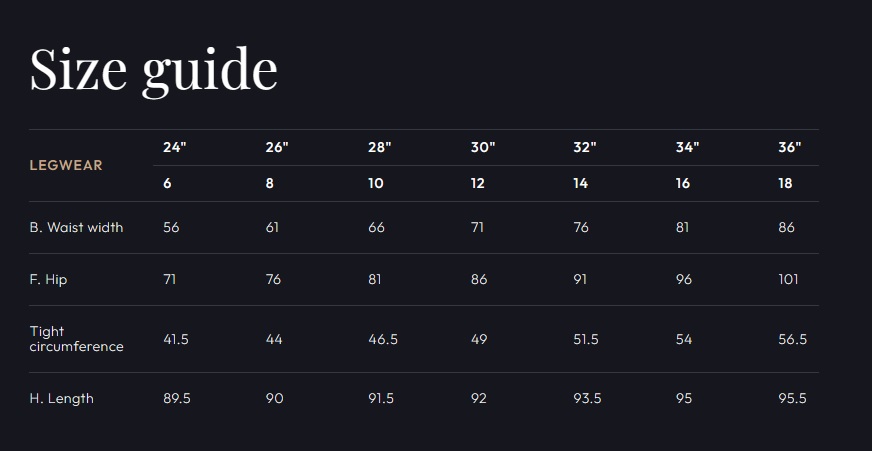This screenshot has height=451, width=873.
Task: Click tight circumference value 41.5
Action: (176, 339)
